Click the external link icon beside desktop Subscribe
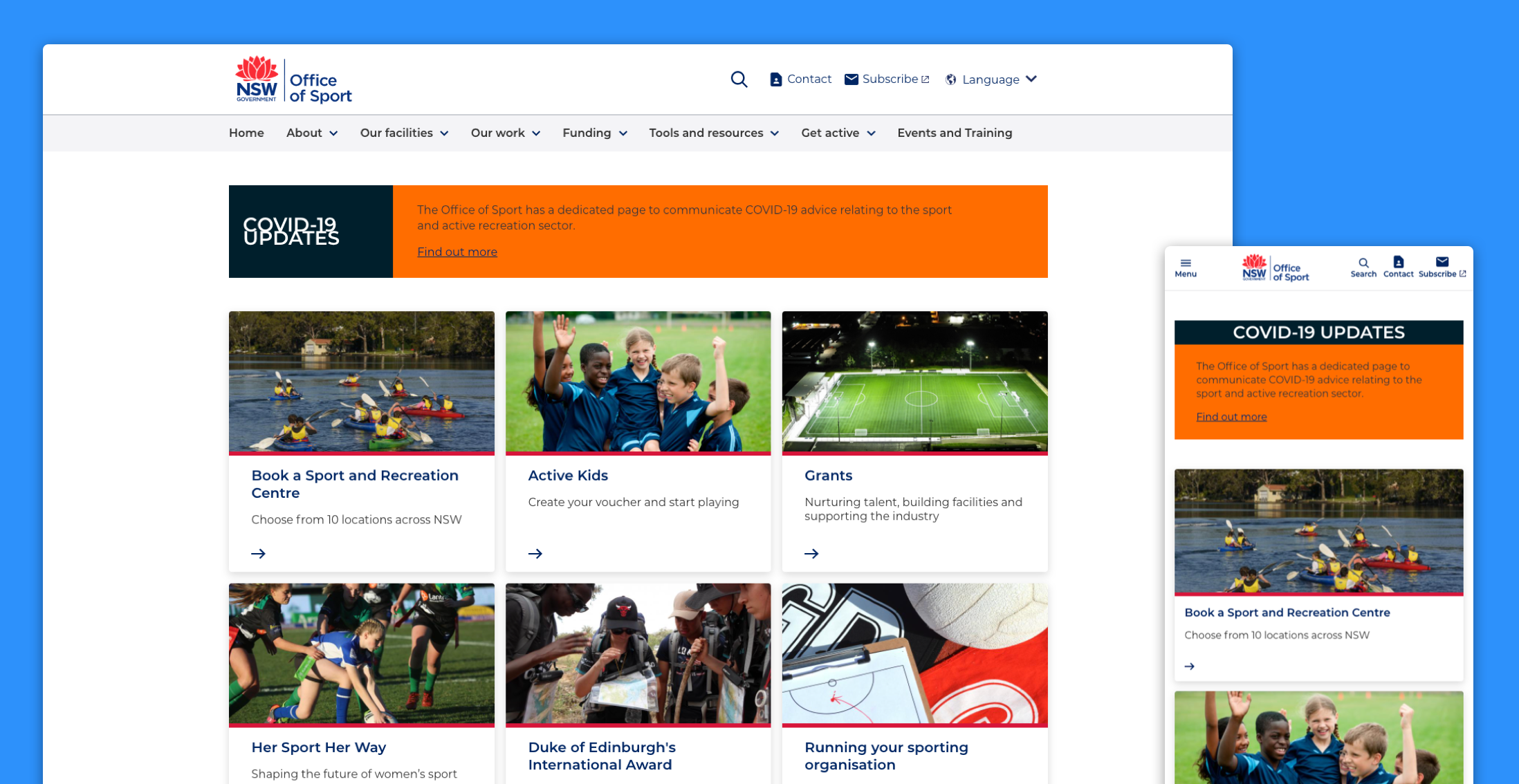The image size is (1519, 784). pos(925,80)
